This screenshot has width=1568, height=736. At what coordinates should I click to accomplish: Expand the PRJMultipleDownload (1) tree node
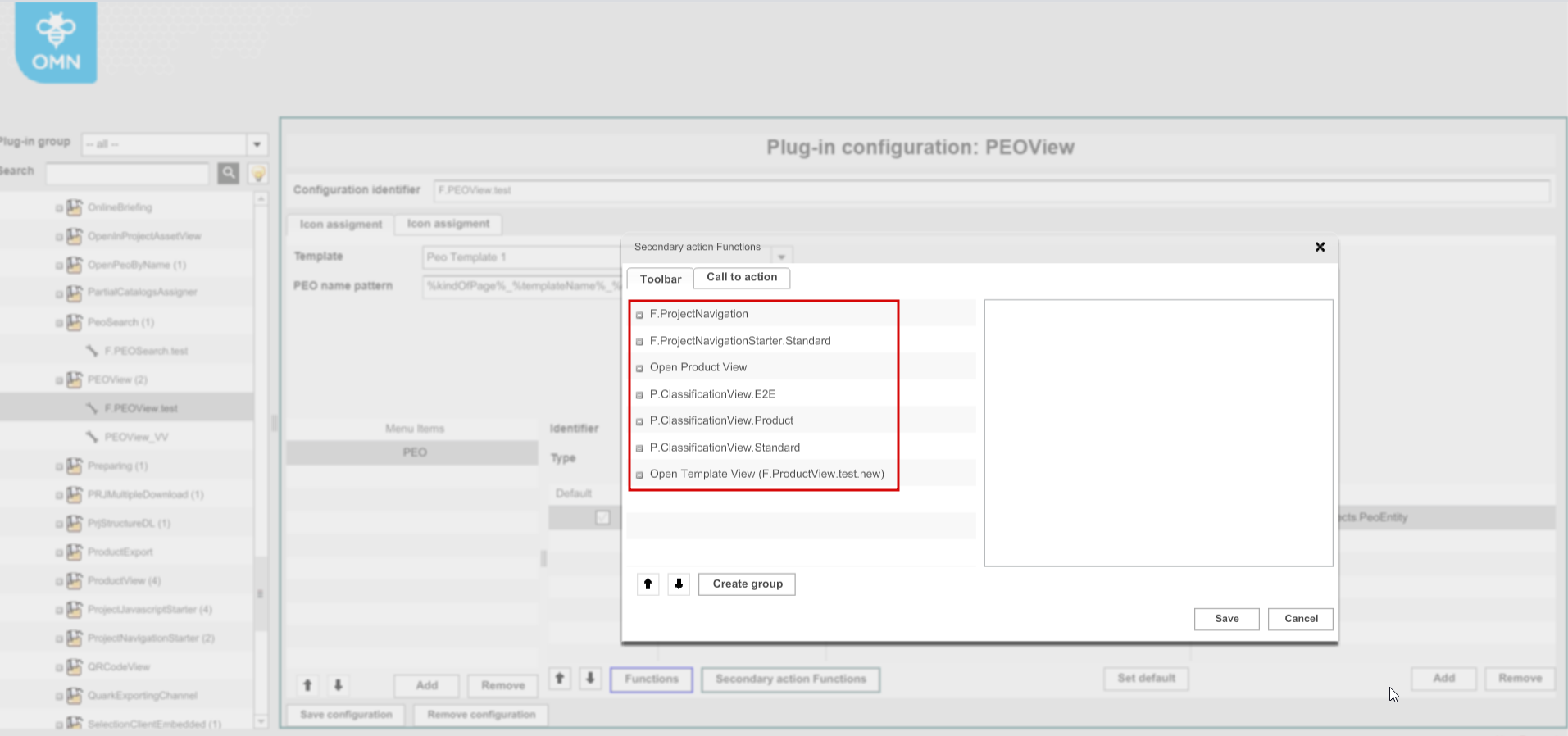pyautogui.click(x=59, y=494)
